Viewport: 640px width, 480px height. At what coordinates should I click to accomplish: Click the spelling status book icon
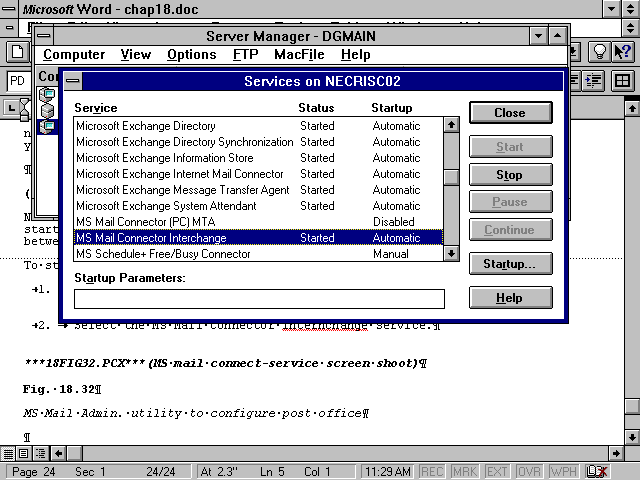(x=596, y=472)
